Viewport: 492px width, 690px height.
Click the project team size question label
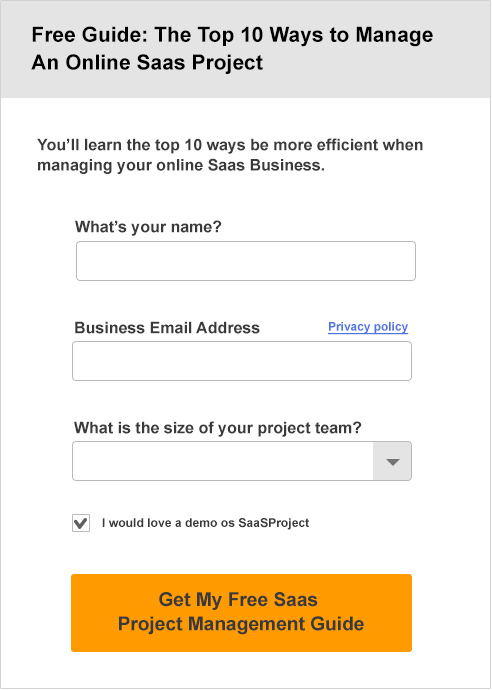point(217,428)
